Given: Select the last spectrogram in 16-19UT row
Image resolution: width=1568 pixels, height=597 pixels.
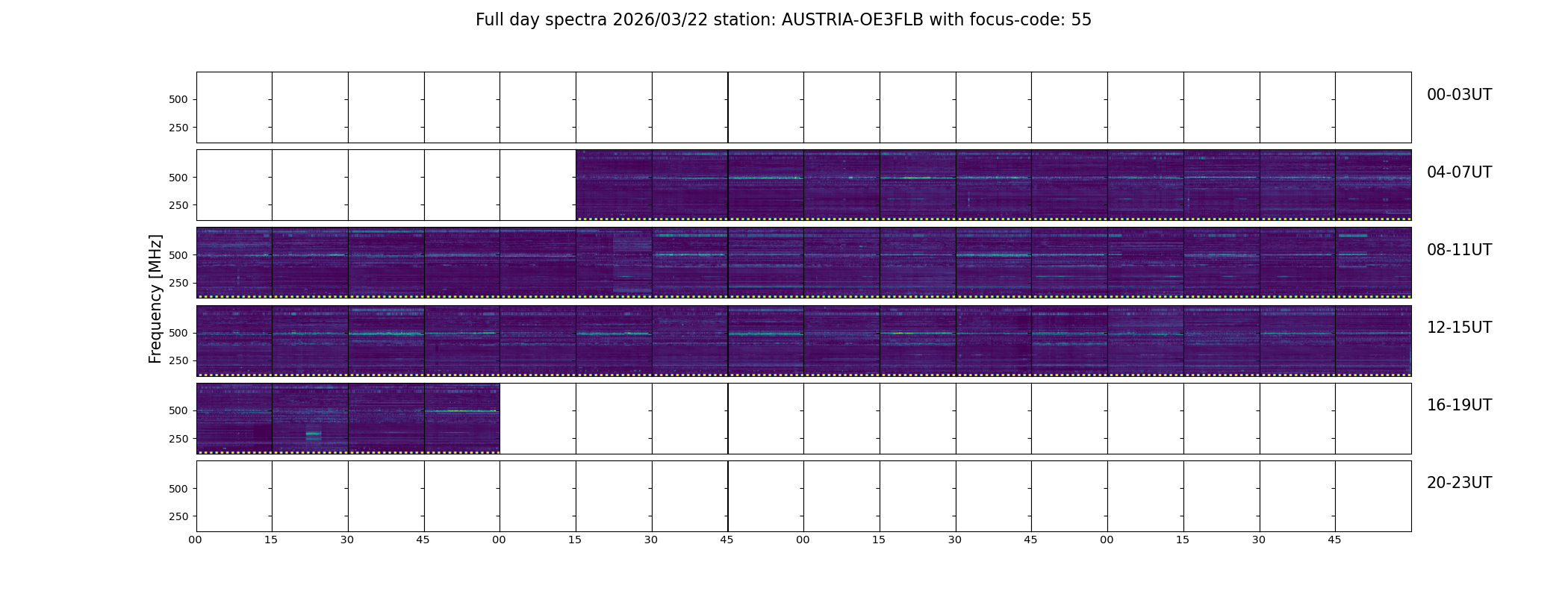Looking at the screenshot, I should coord(462,418).
